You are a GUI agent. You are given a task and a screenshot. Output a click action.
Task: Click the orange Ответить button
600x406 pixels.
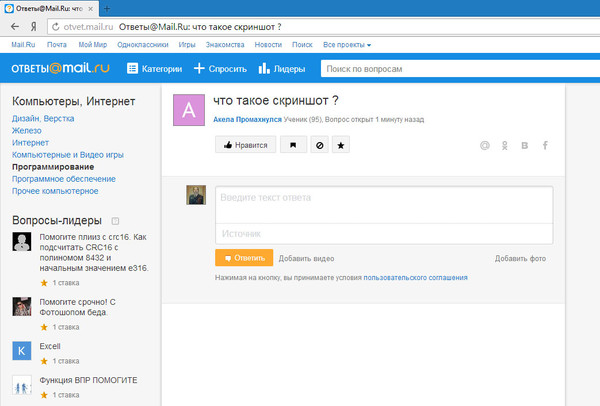click(x=244, y=258)
